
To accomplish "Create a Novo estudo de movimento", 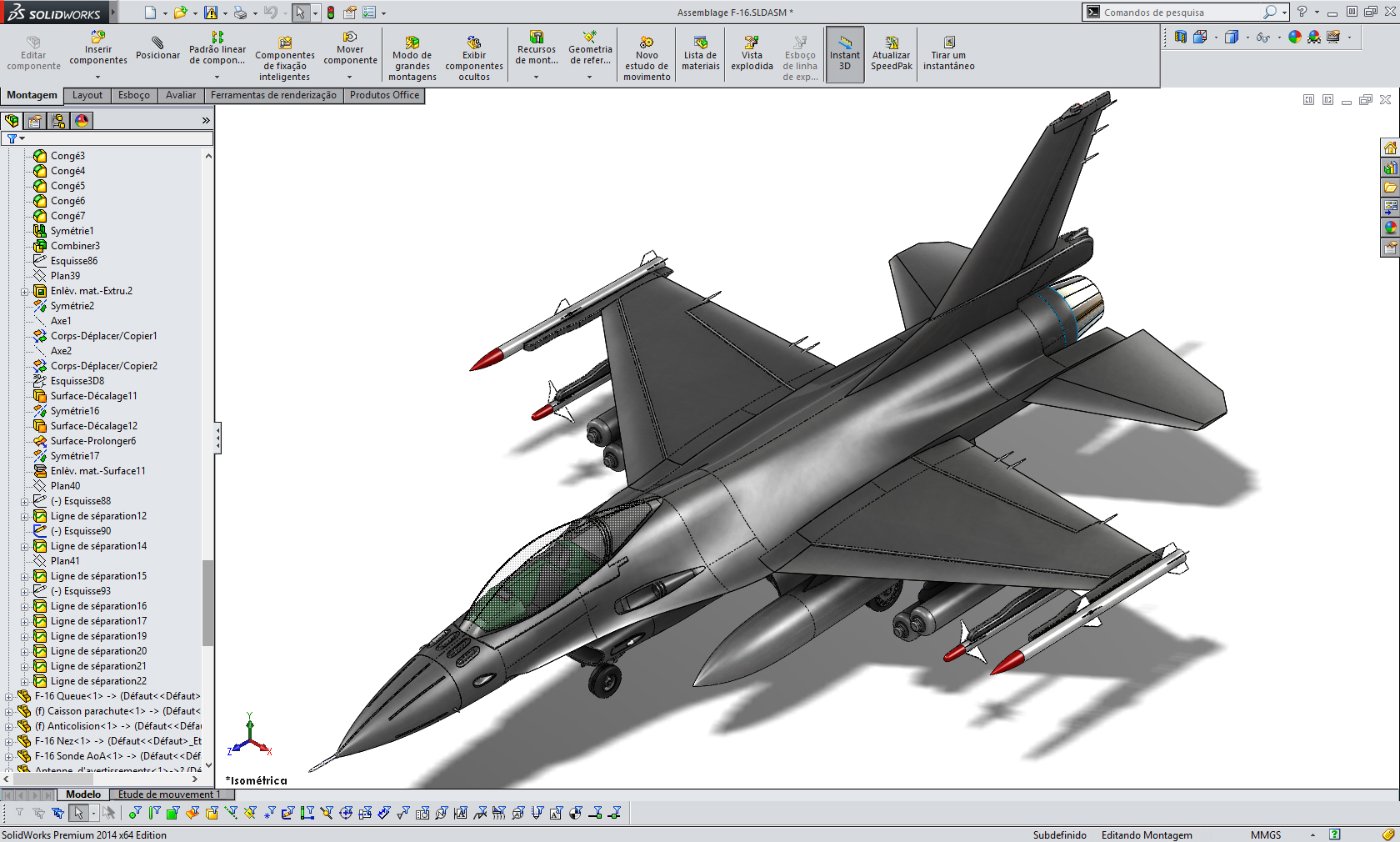I will pos(647,57).
